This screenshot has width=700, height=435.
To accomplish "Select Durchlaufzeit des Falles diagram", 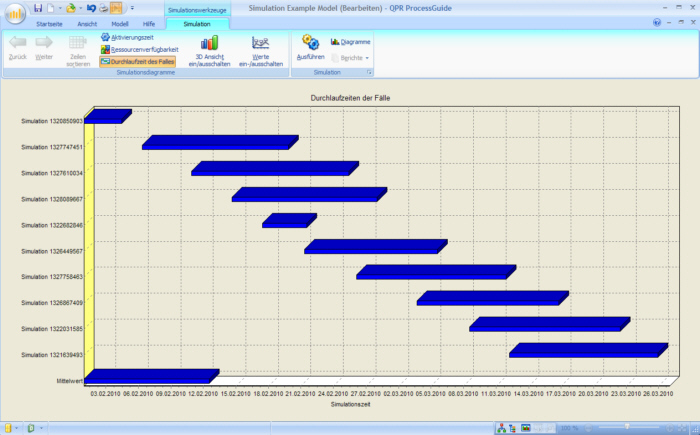I will coord(138,62).
